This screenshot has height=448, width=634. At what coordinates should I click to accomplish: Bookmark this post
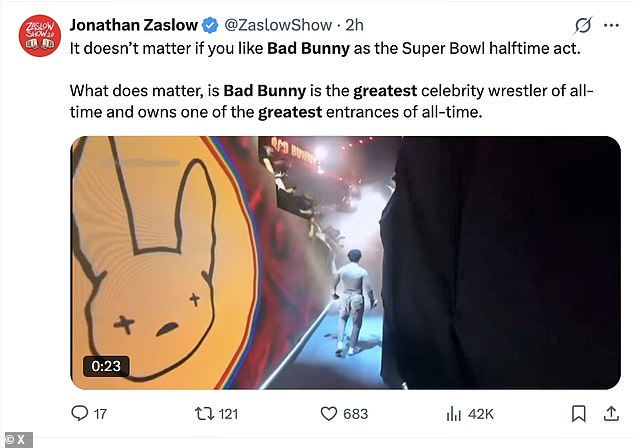[x=578, y=413]
